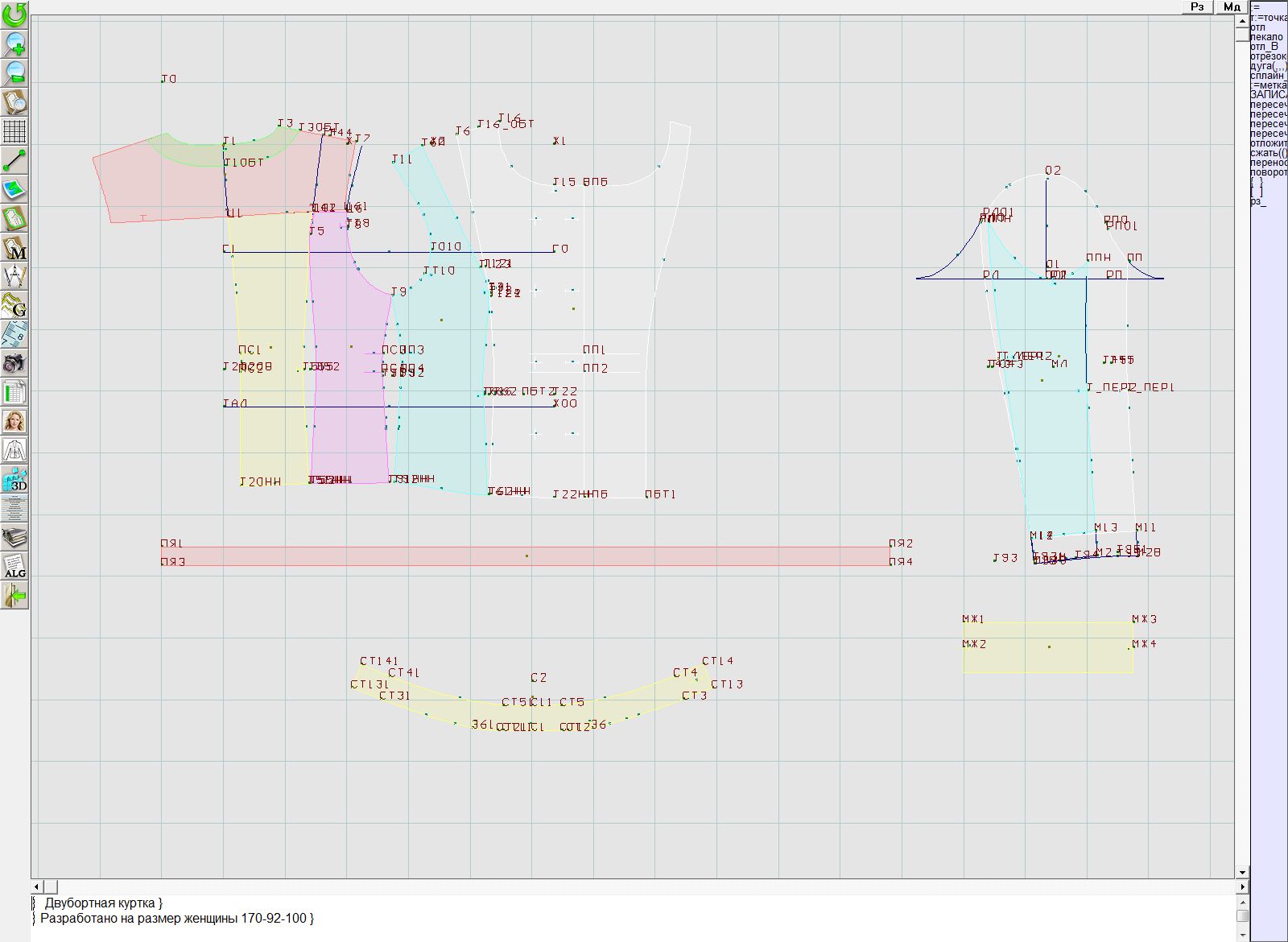The height and width of the screenshot is (942, 1288).
Task: Click the woman's face portrait icon
Action: point(14,421)
